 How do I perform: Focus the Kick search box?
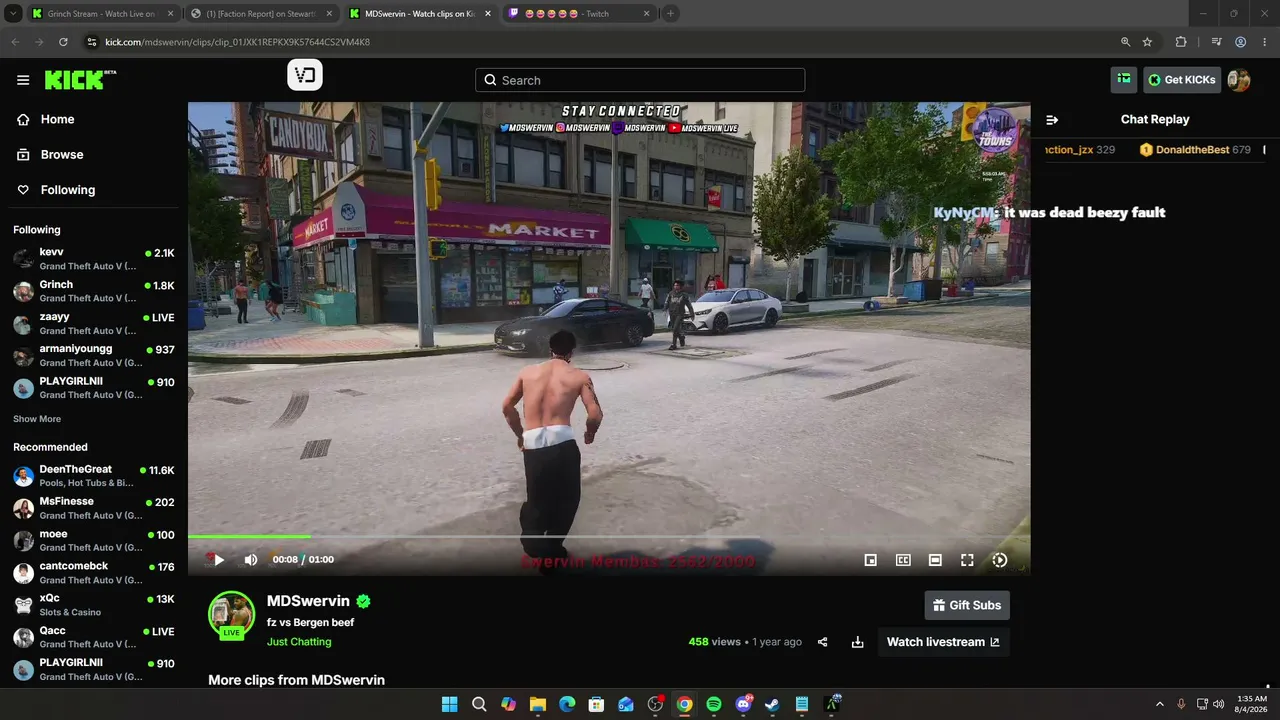(640, 80)
